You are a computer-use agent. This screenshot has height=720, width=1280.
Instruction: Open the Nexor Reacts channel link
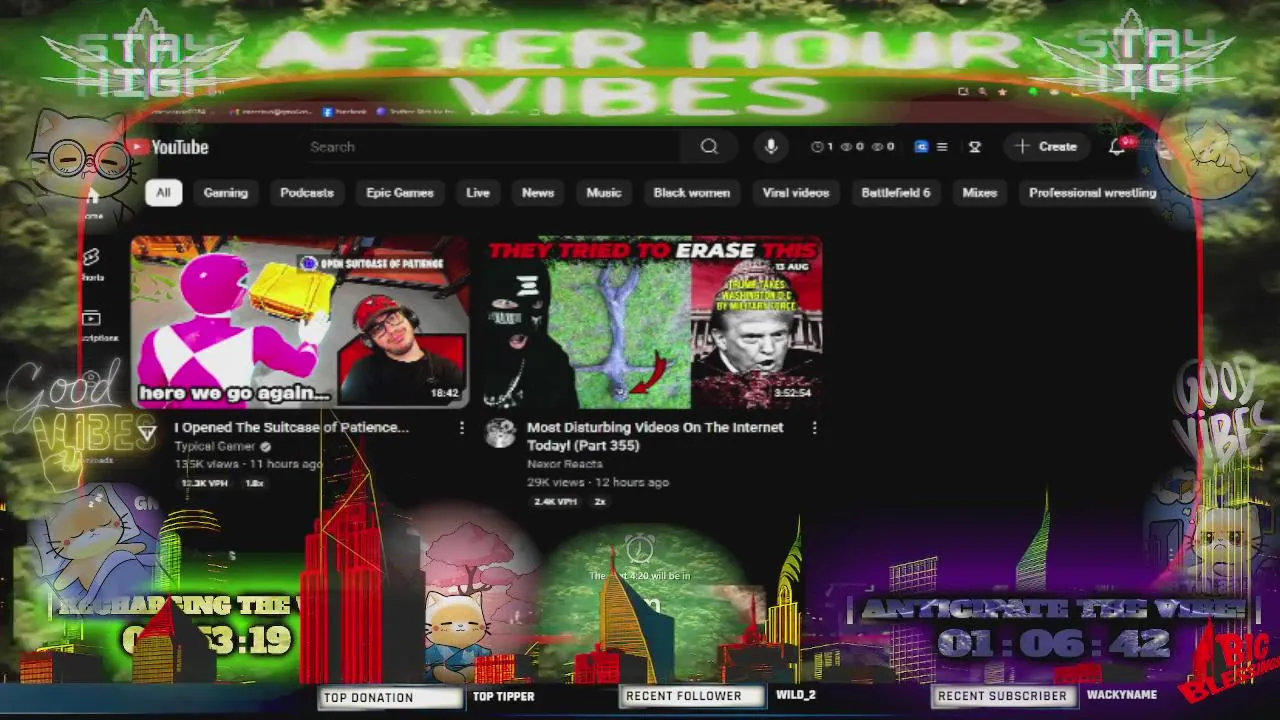(565, 464)
